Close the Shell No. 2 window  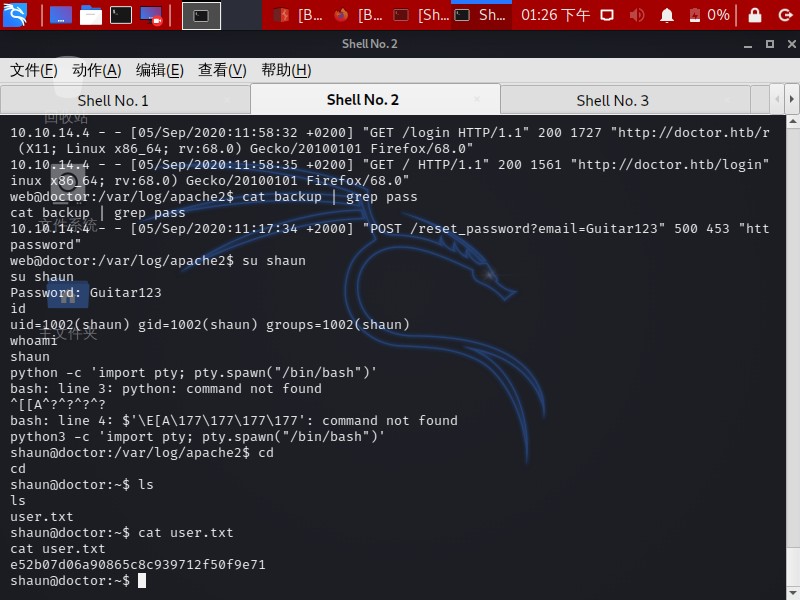click(x=791, y=44)
